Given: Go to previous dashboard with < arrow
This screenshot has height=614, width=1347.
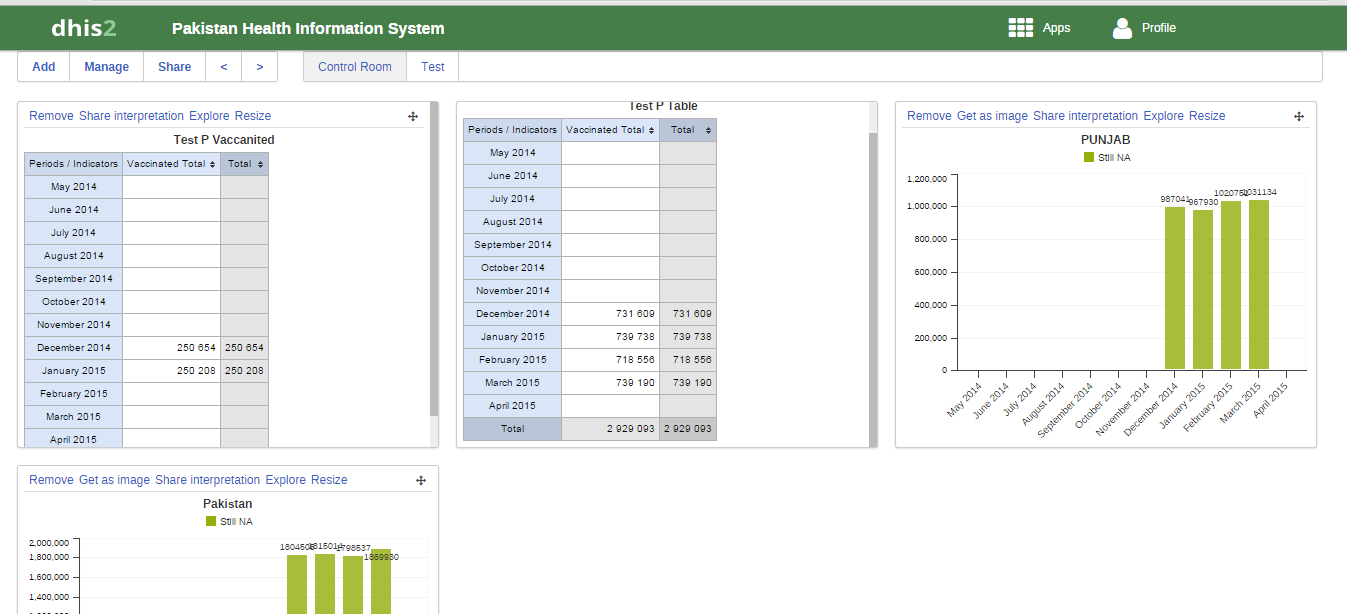Looking at the screenshot, I should 224,67.
